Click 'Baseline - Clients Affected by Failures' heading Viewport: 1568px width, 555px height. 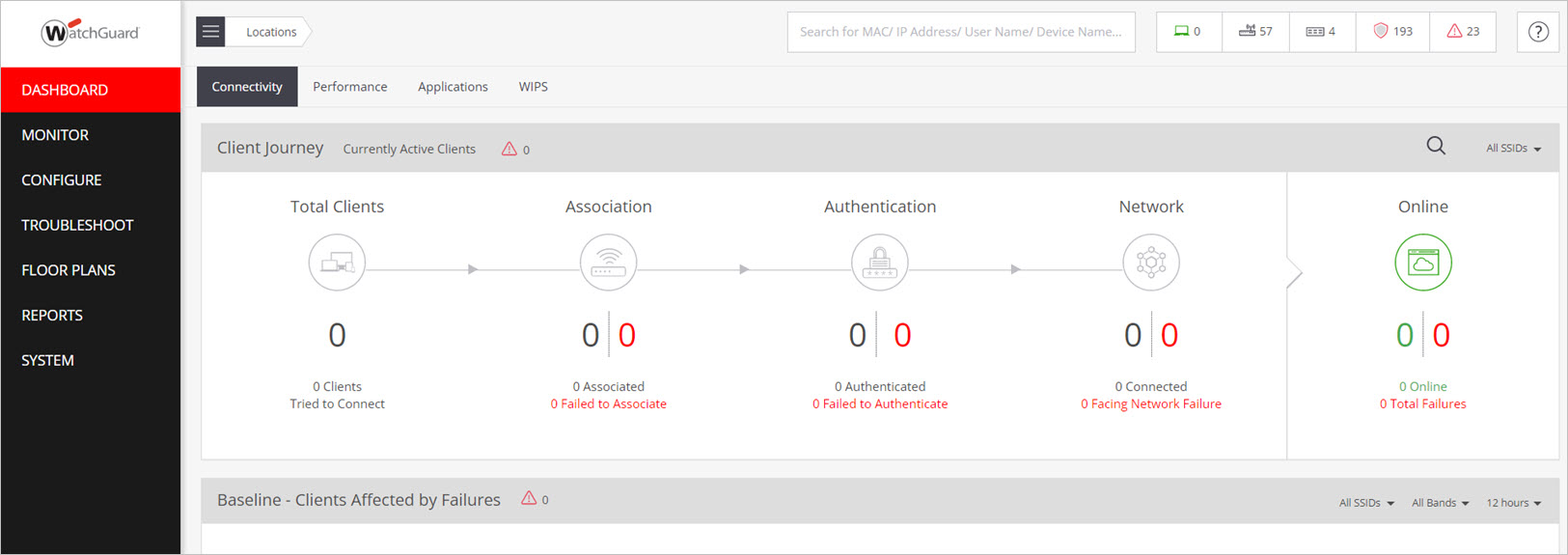point(359,500)
